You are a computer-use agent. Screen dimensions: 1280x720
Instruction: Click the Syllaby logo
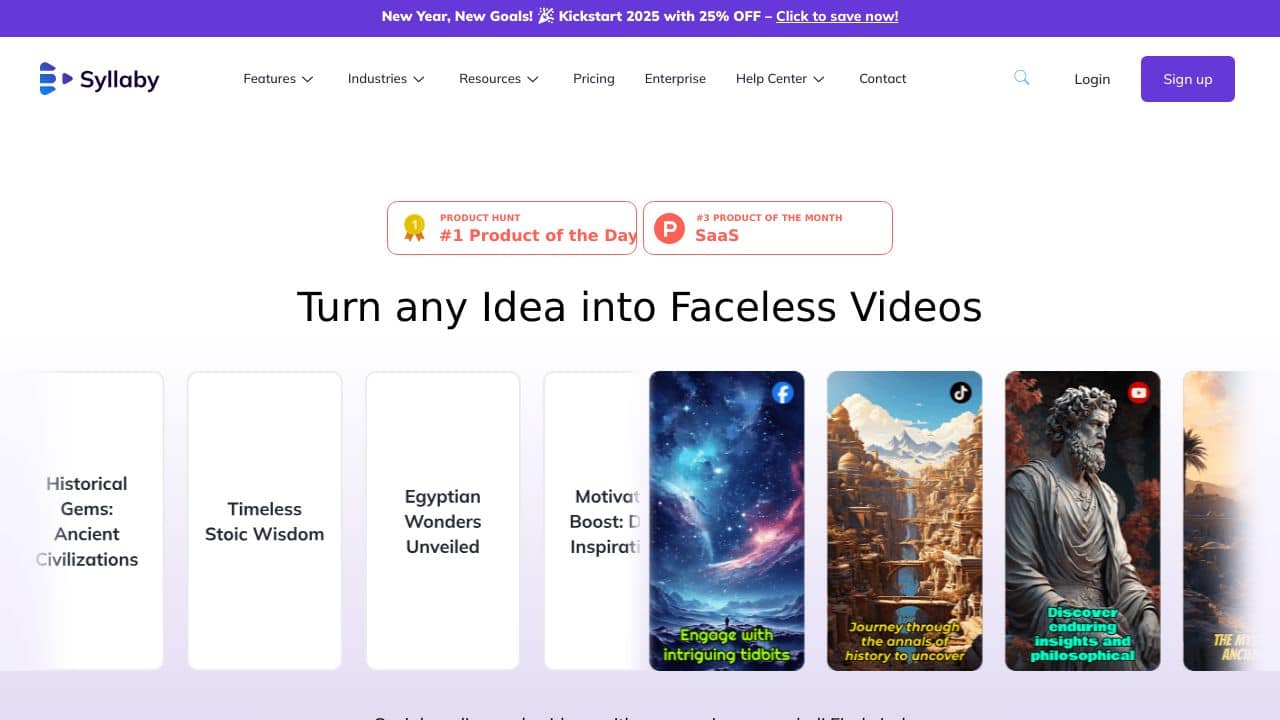(x=99, y=79)
